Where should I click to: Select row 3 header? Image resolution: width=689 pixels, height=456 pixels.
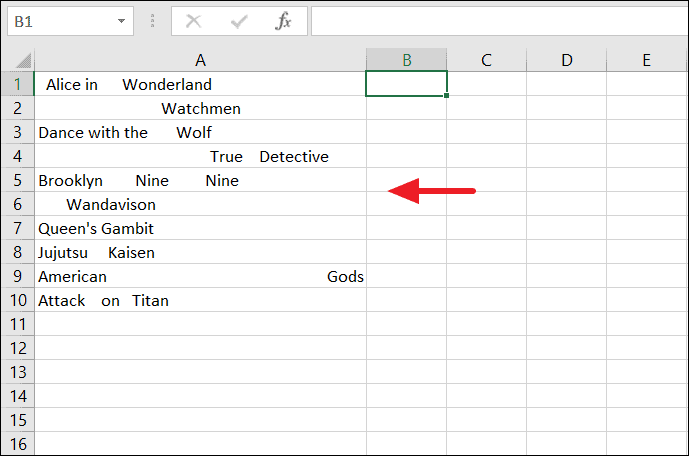pyautogui.click(x=18, y=132)
